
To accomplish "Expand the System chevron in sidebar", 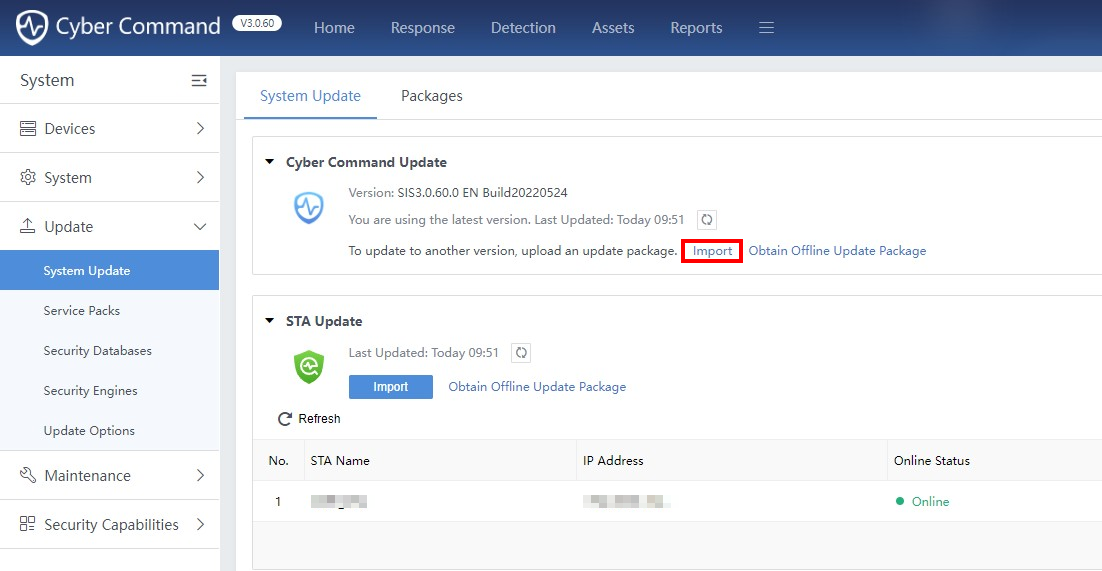I will [x=200, y=177].
